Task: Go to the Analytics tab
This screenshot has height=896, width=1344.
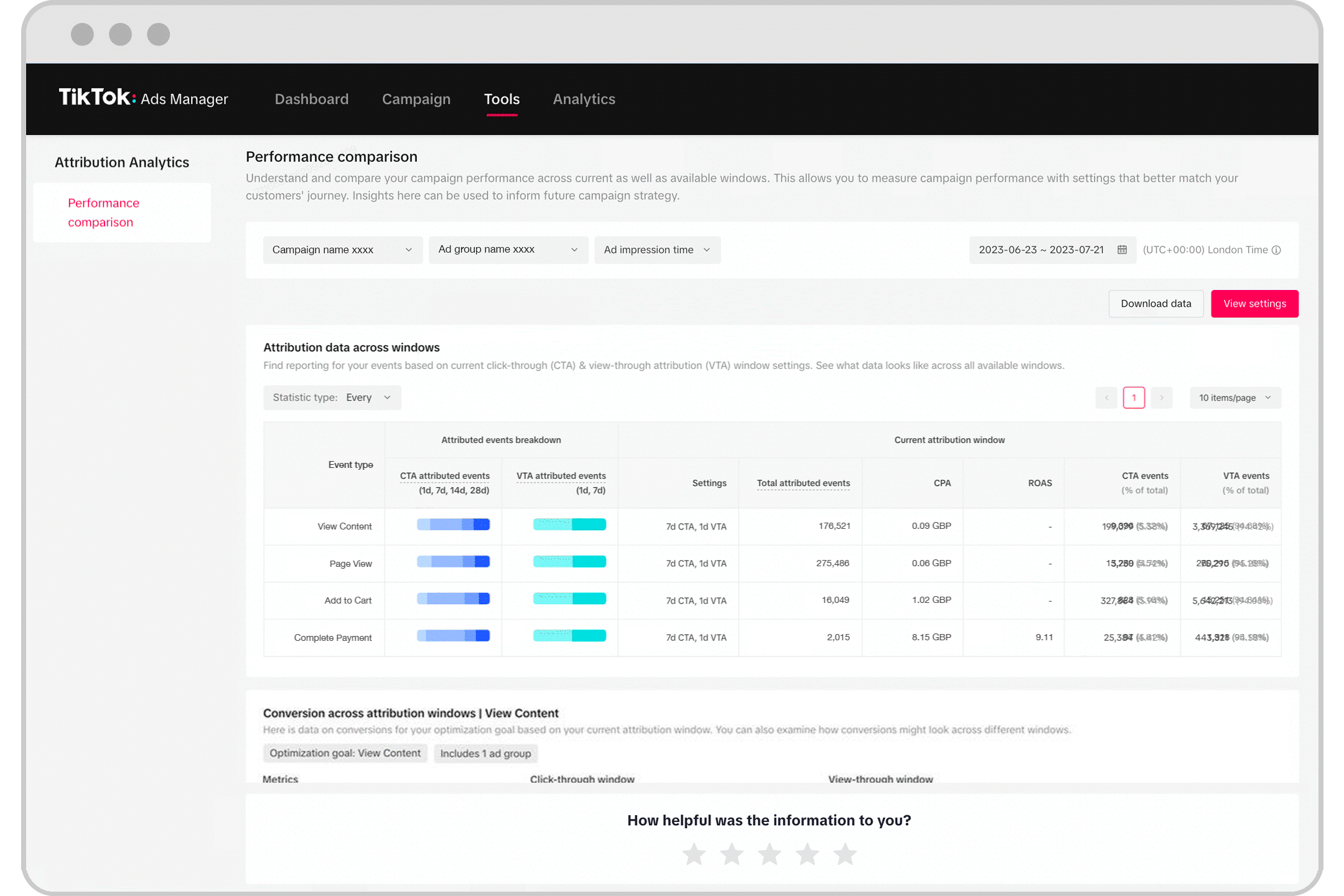Action: (x=584, y=99)
